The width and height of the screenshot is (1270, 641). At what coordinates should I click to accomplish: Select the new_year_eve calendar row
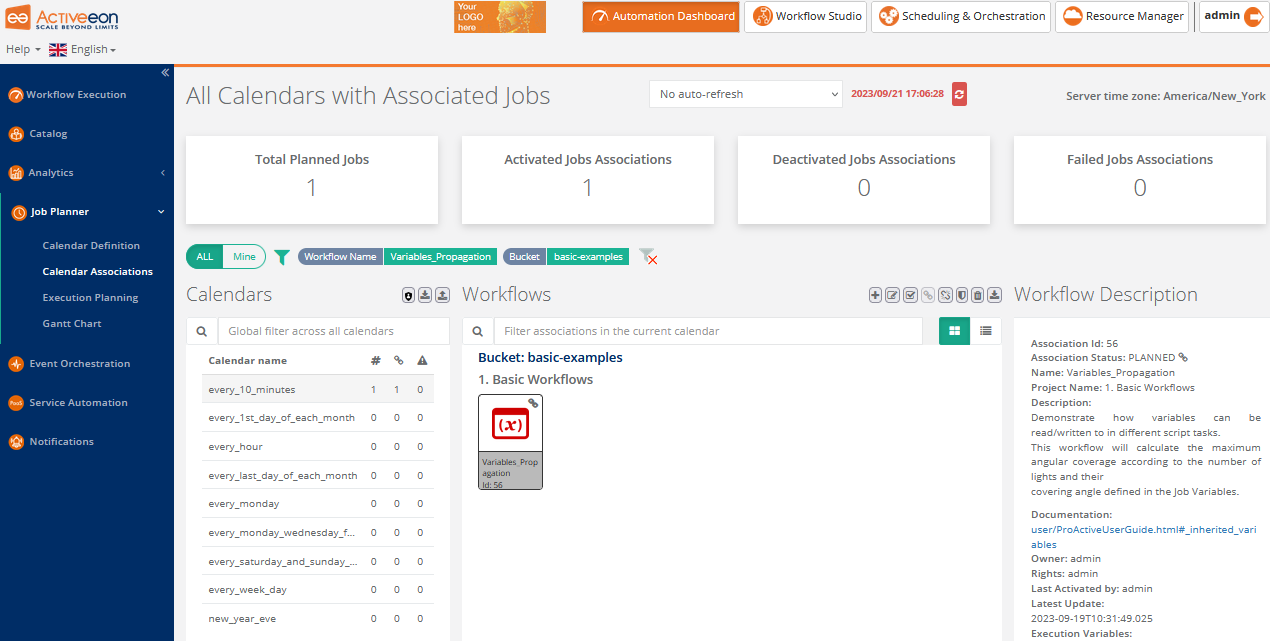[318, 619]
